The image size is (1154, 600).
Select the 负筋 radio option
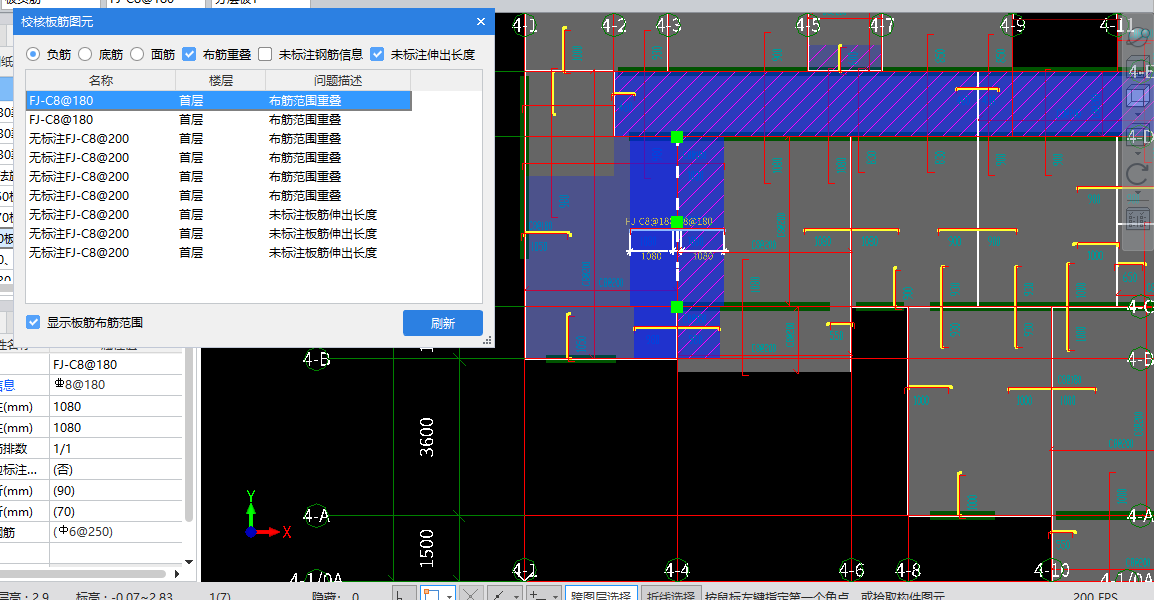pos(33,54)
